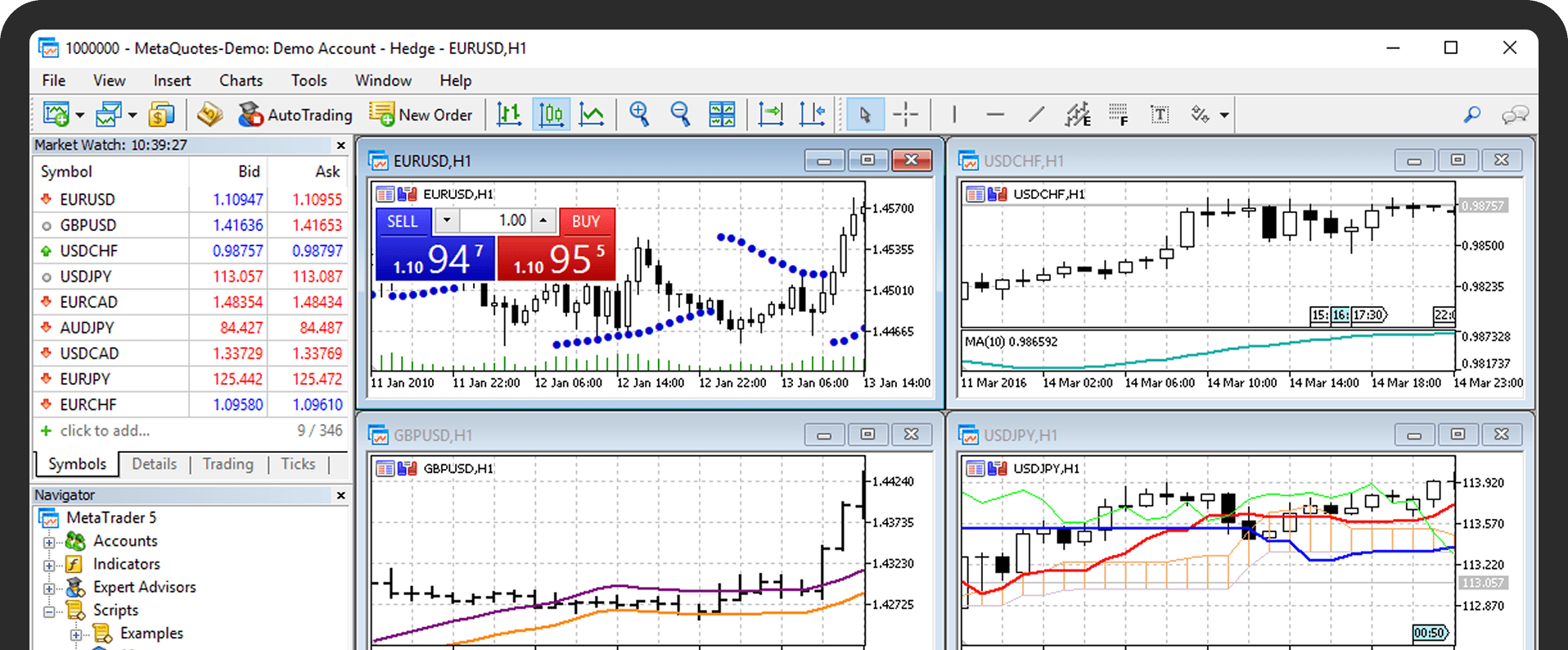This screenshot has width=1568, height=650.
Task: Close the Navigator panel
Action: point(341,495)
